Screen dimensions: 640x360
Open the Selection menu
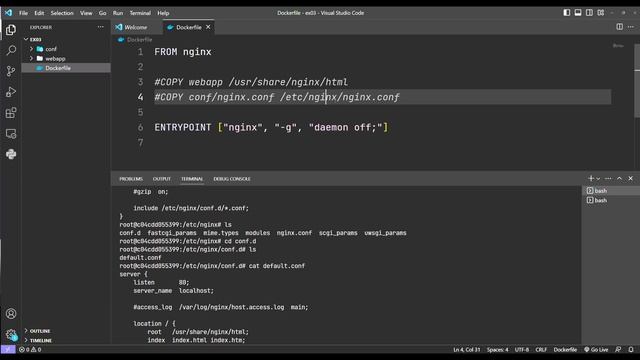coord(62,13)
